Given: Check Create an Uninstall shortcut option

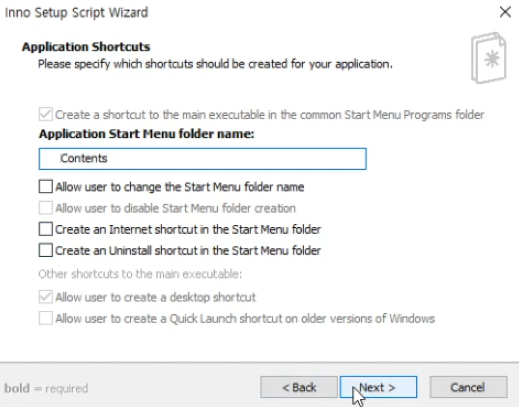Looking at the screenshot, I should tap(46, 250).
